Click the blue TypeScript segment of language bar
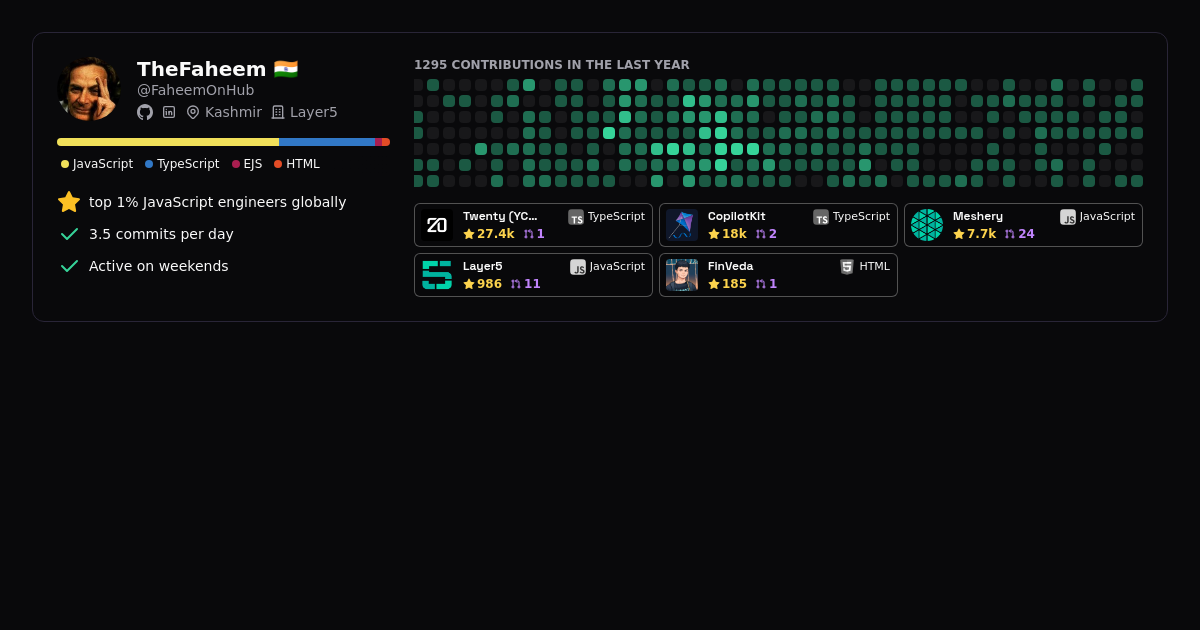The image size is (1200, 630). click(x=327, y=142)
